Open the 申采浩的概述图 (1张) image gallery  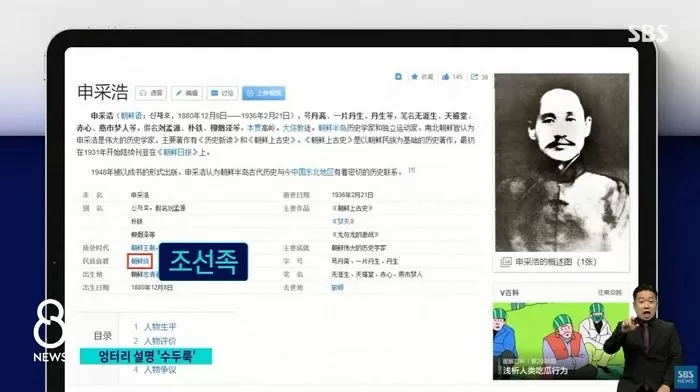tap(555, 262)
